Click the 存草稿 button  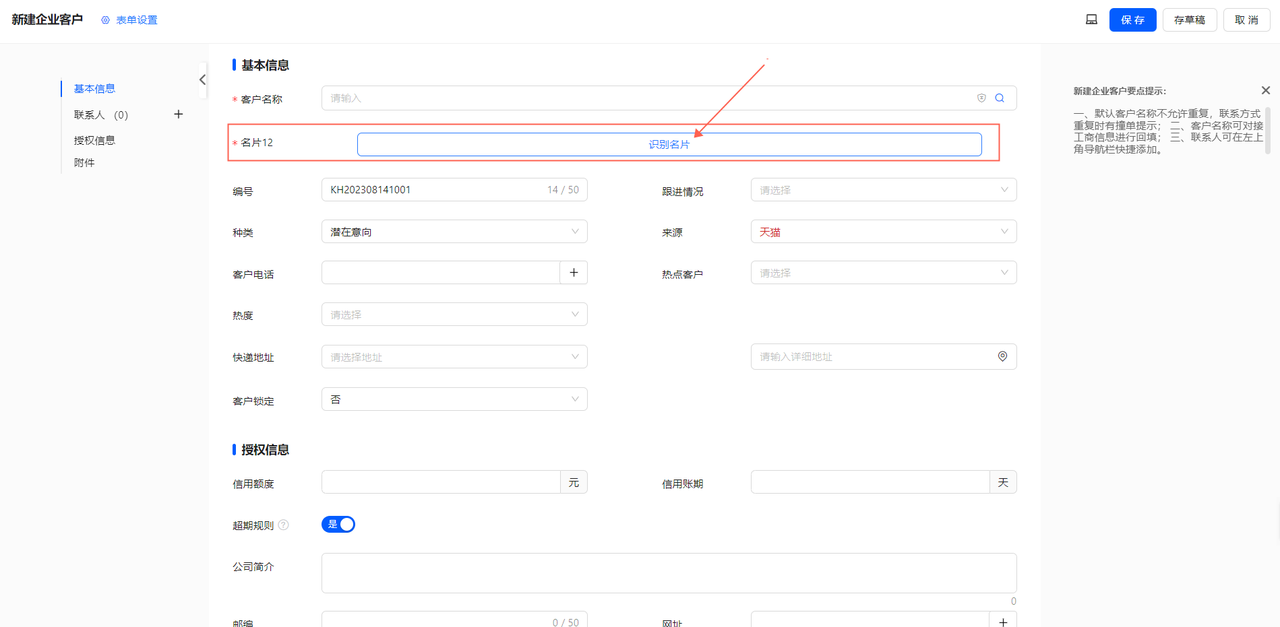click(1189, 20)
